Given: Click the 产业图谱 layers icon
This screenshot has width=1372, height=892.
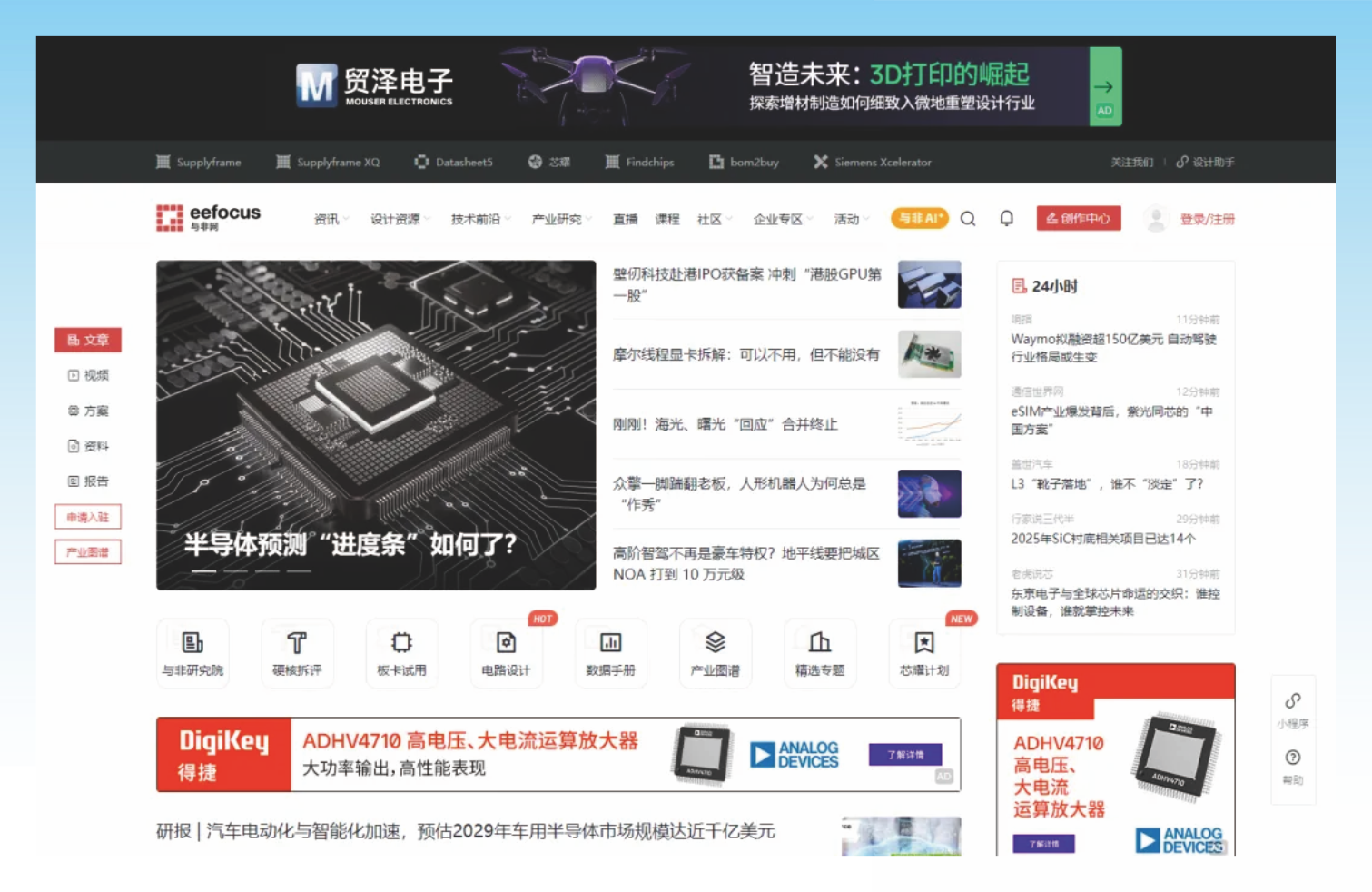Looking at the screenshot, I should (x=715, y=644).
